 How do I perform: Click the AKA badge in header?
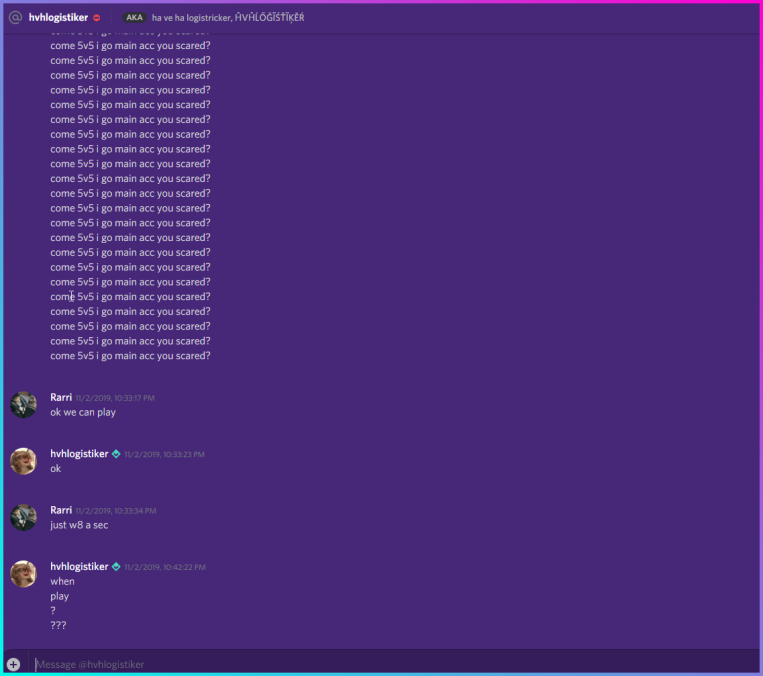coord(134,18)
